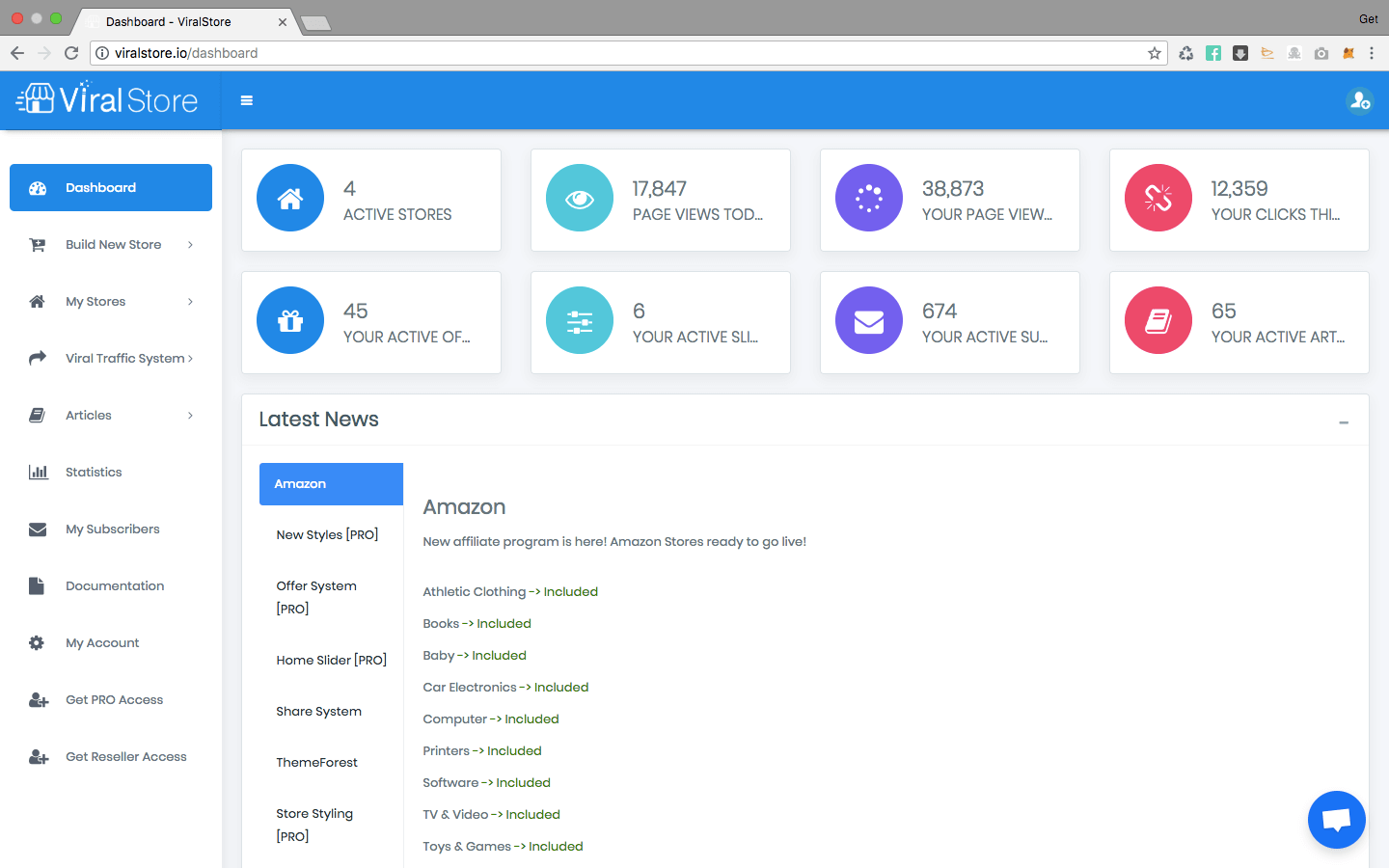Toggle the hamburger sidebar menu
This screenshot has height=868, width=1389.
click(247, 100)
